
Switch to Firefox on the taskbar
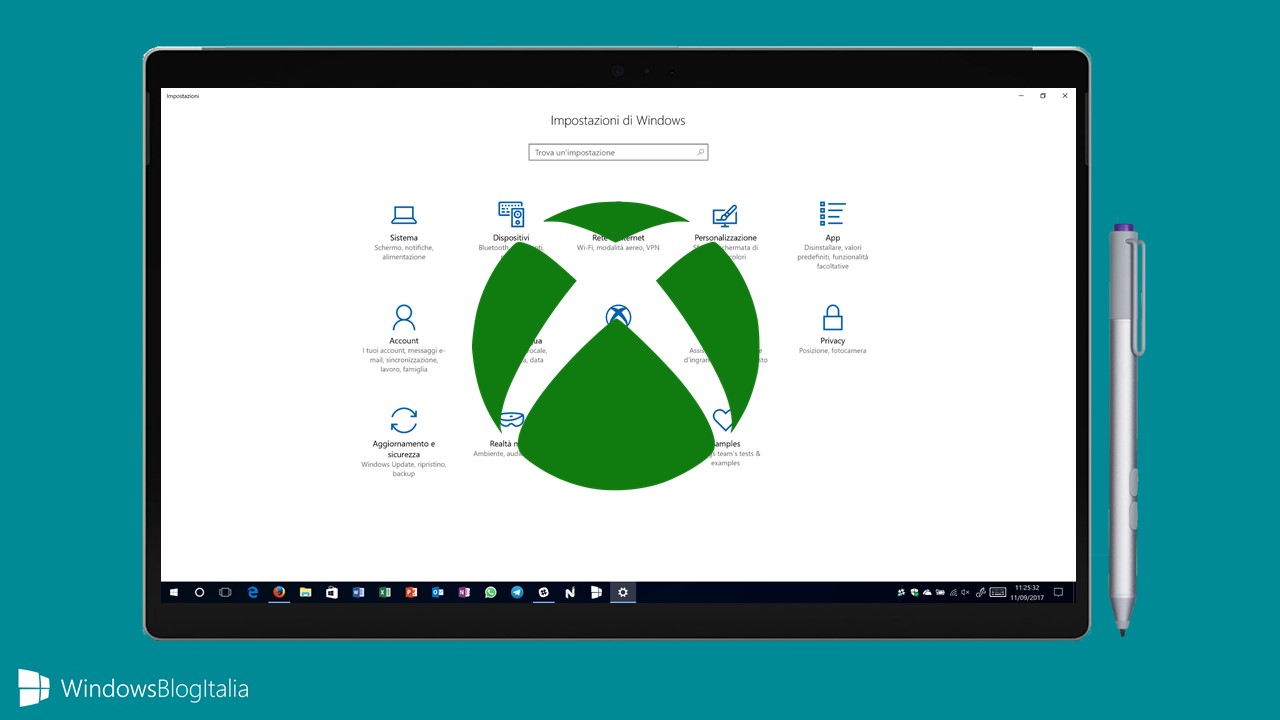[279, 592]
